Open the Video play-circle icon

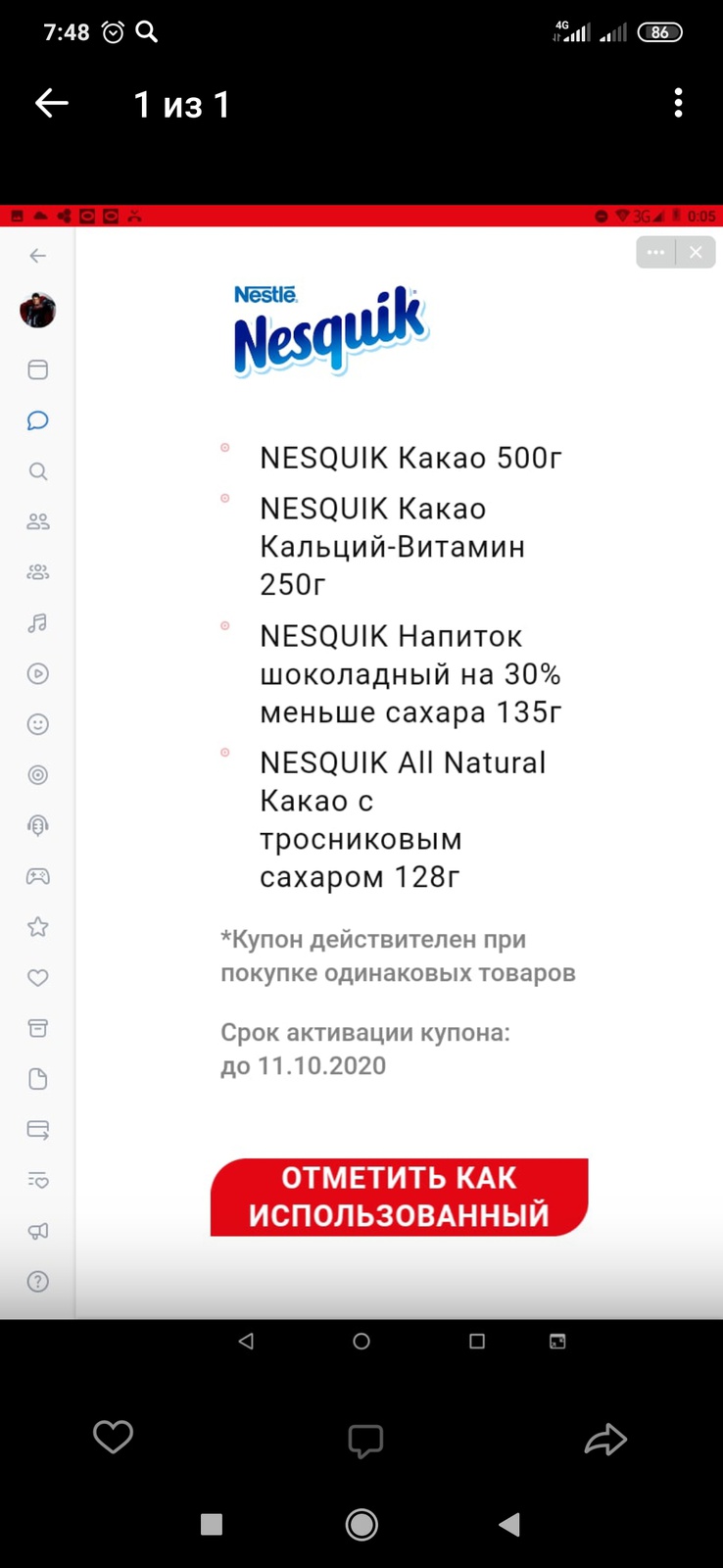pos(38,673)
